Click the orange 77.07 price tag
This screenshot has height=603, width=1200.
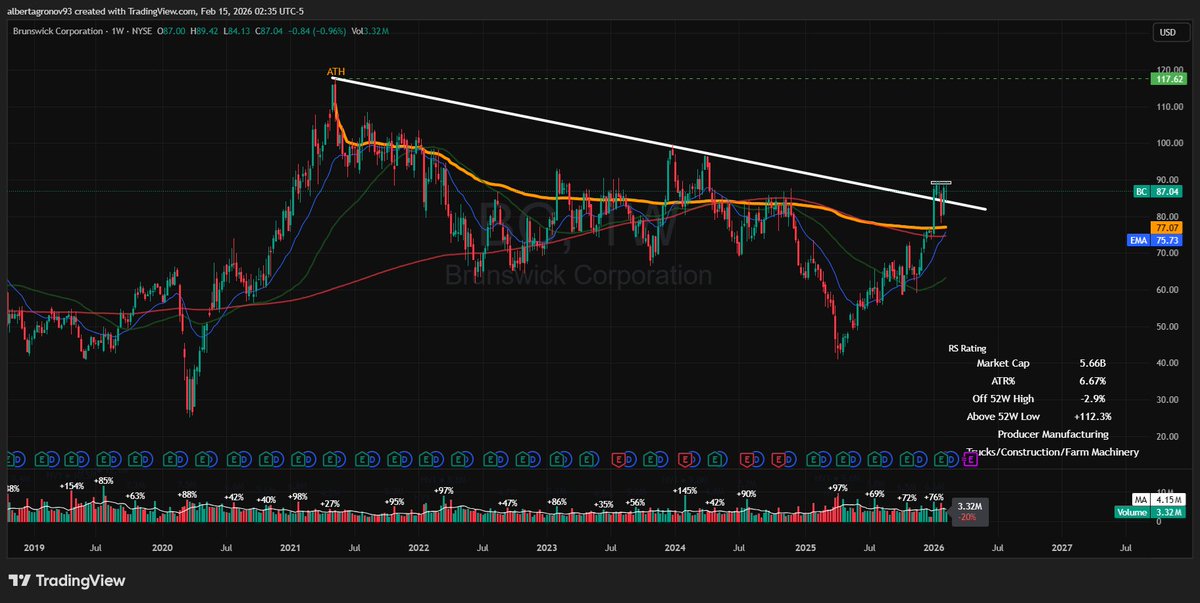1166,228
